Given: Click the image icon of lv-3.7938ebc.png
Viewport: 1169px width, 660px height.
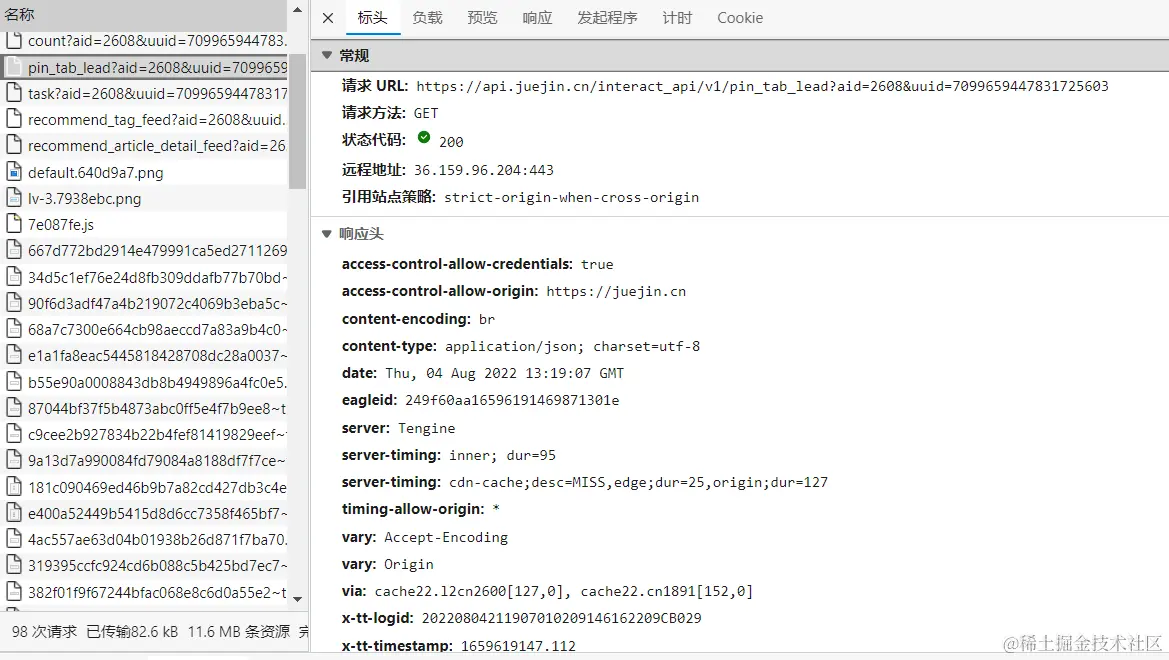Looking at the screenshot, I should tap(13, 198).
